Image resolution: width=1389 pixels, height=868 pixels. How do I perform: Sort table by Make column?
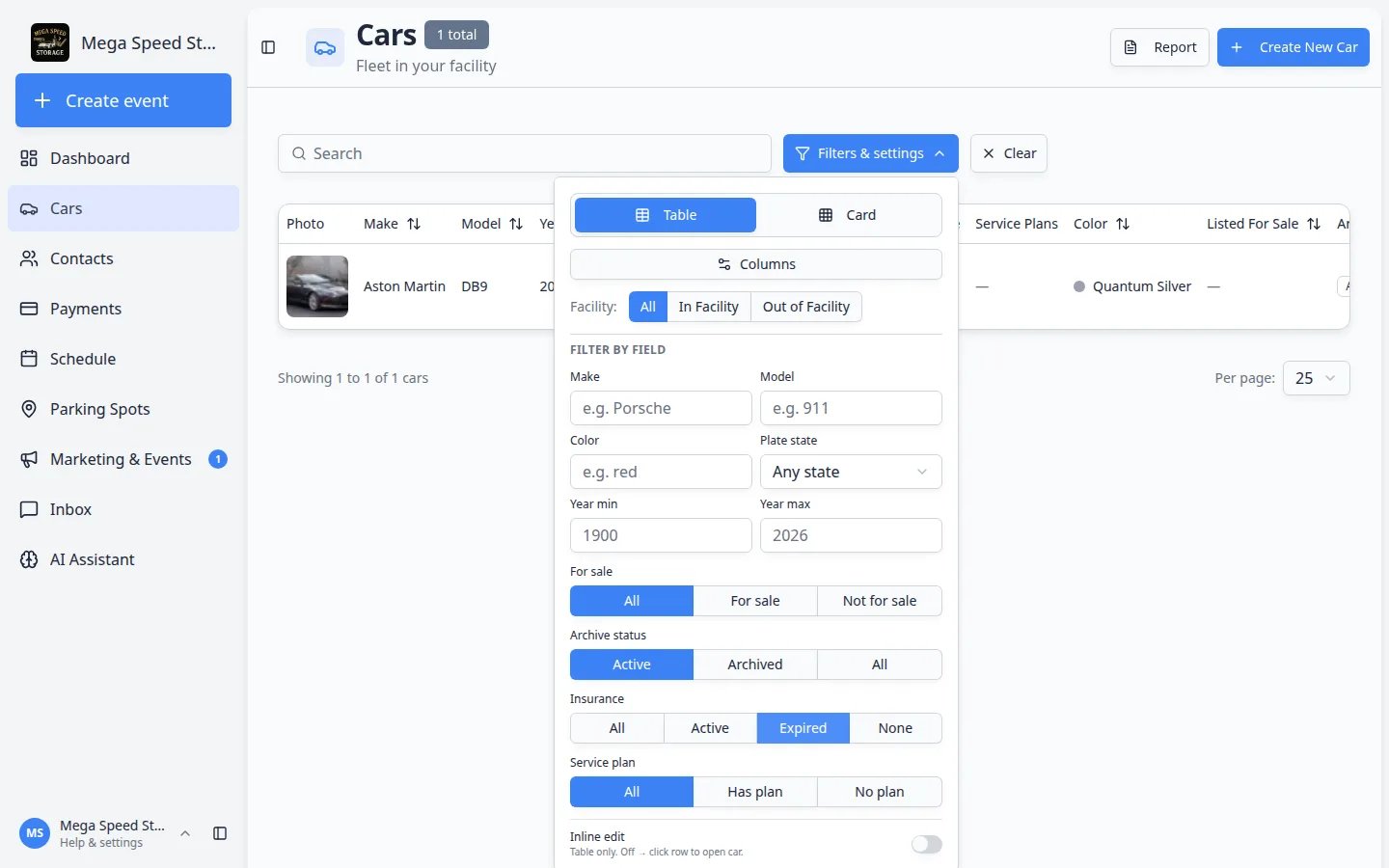click(414, 224)
